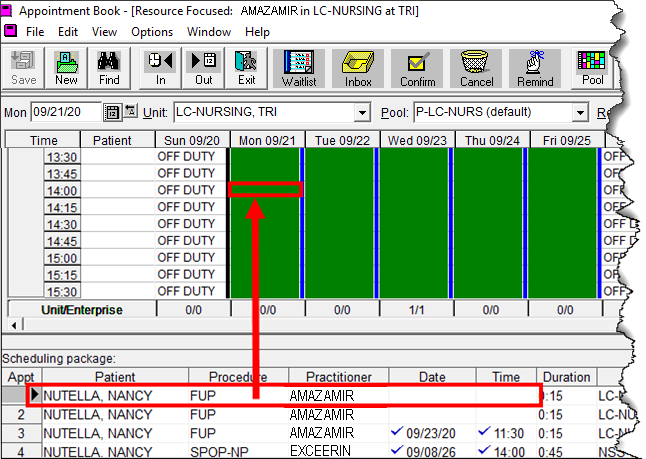Screen dimensions: 646x459
Task: Click the Appointment Book title bar icon
Action: coord(7,10)
